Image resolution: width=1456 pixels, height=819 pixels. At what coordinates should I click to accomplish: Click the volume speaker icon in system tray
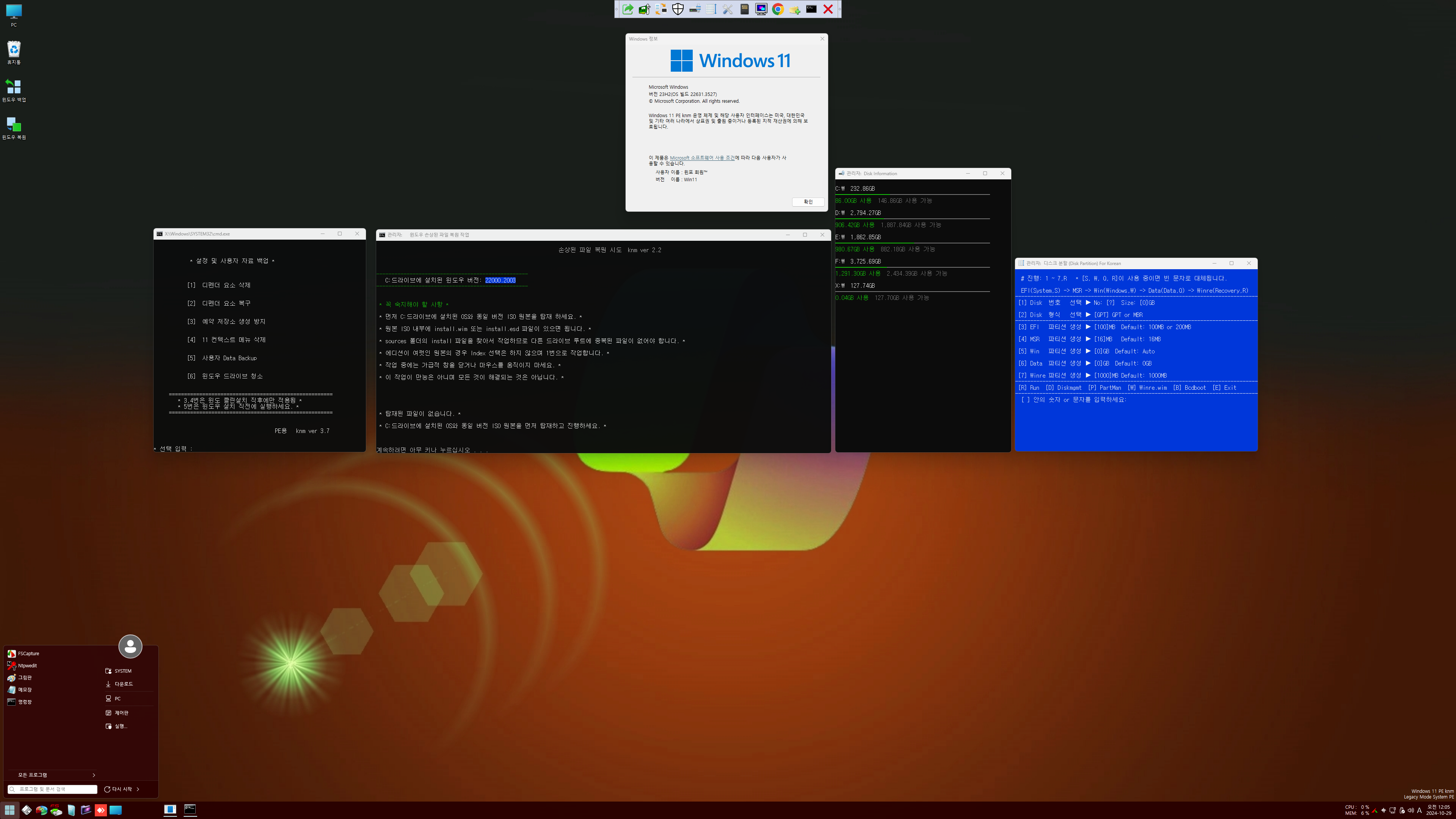[1411, 810]
